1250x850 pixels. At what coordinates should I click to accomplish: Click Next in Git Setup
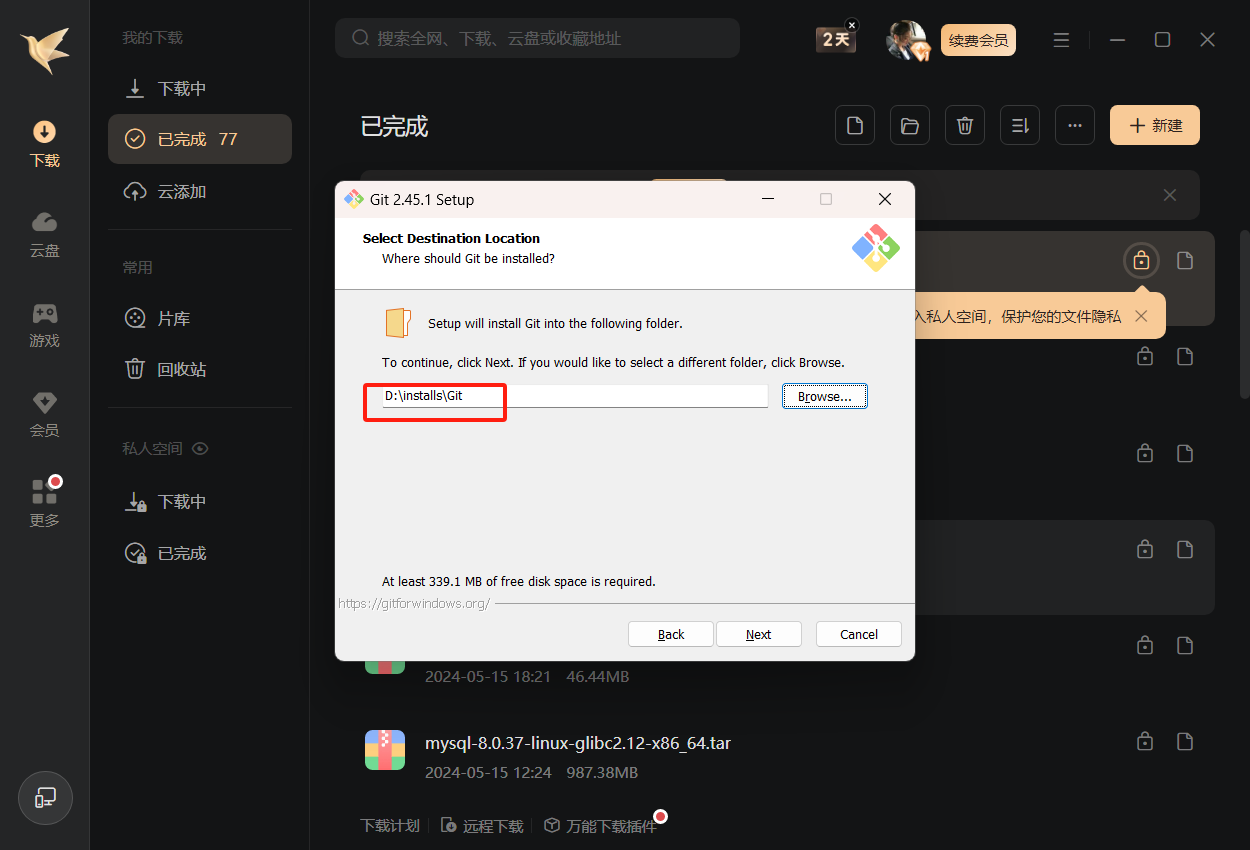click(759, 634)
